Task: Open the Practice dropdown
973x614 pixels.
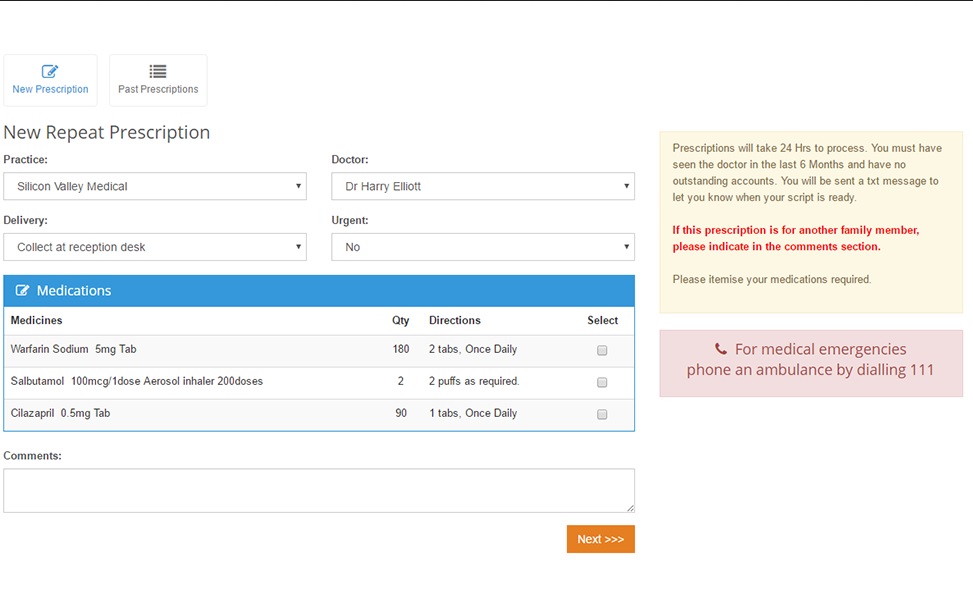Action: click(155, 186)
